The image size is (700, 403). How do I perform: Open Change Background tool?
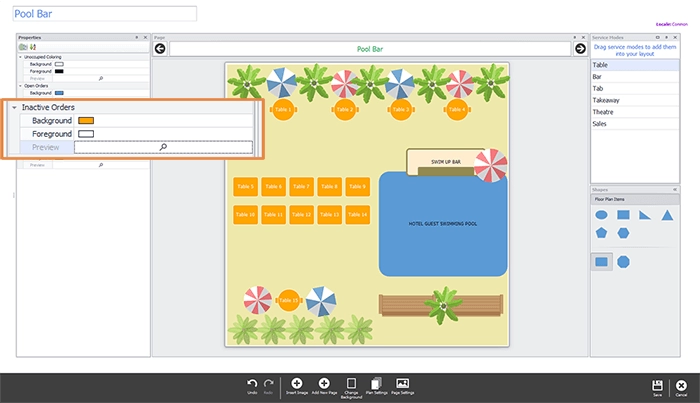click(x=351, y=383)
